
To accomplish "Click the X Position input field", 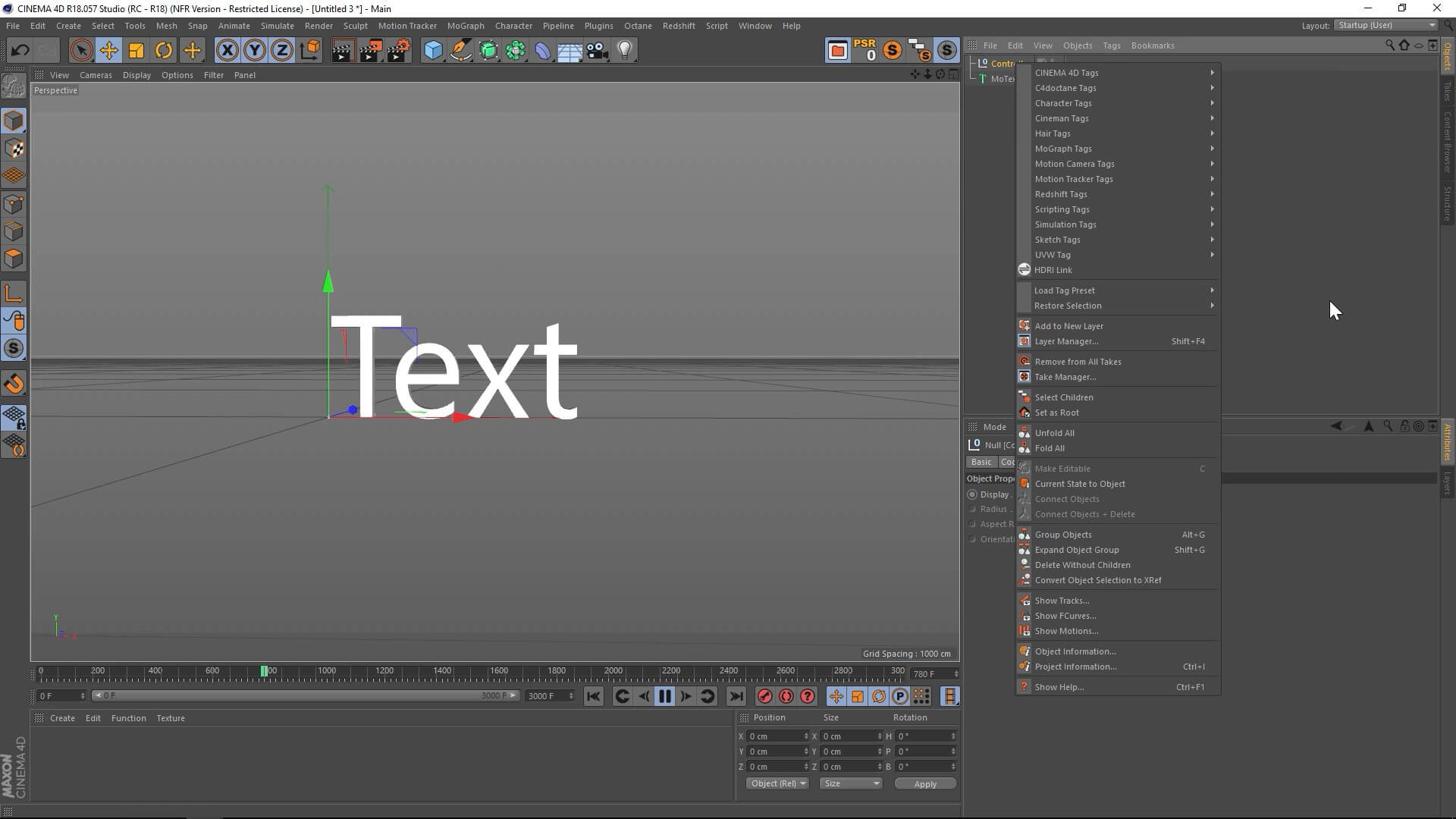I will [x=774, y=736].
